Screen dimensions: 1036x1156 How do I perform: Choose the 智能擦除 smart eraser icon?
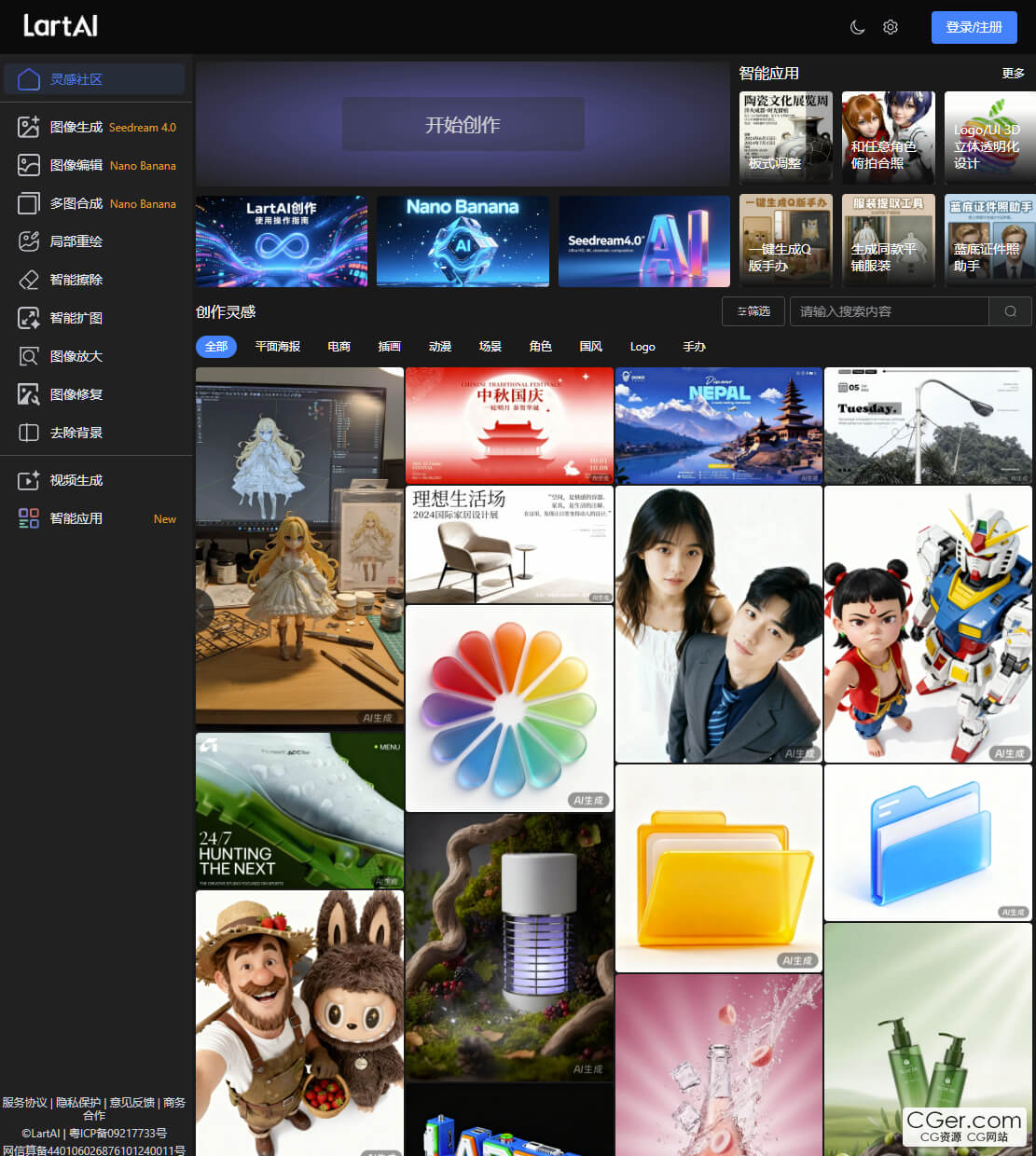29,280
